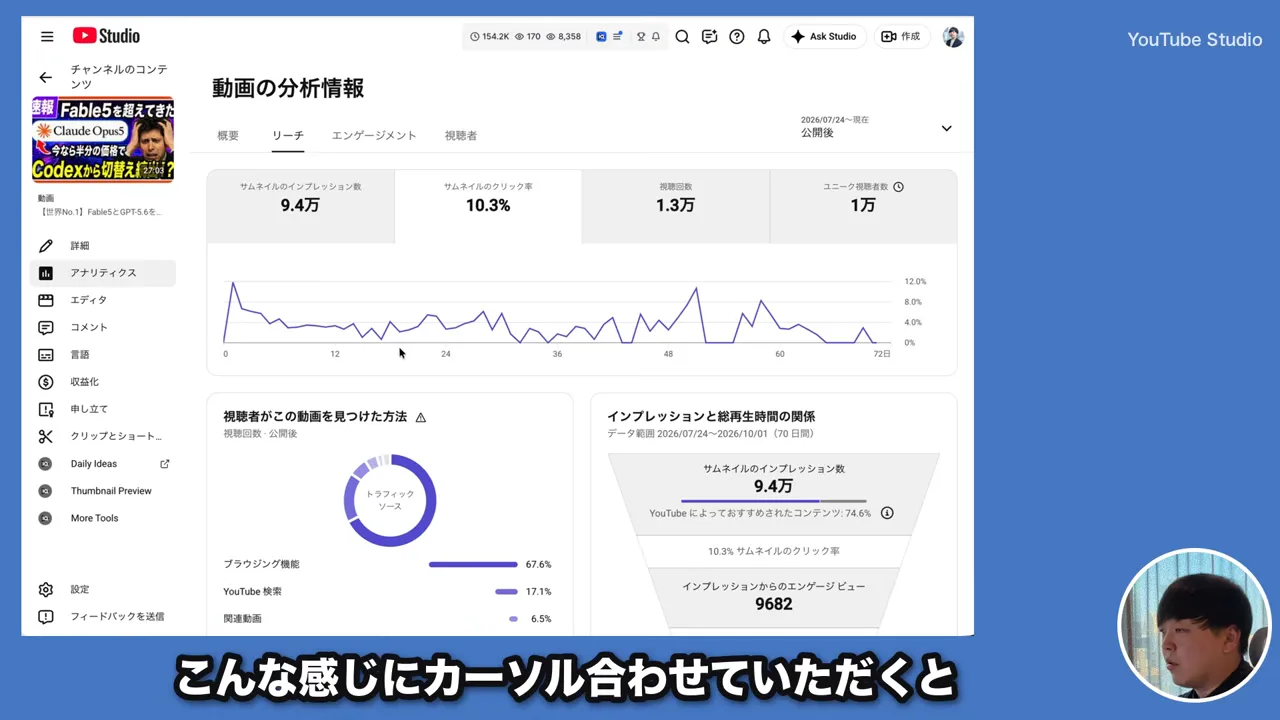
Task: Open the comment sparkle icon beside search
Action: pyautogui.click(x=710, y=37)
